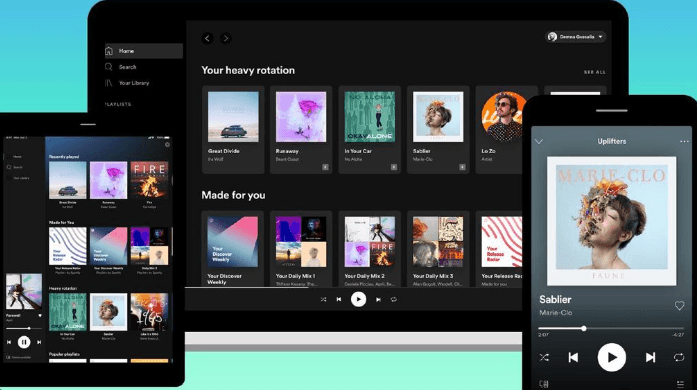This screenshot has width=697, height=390.
Task: Skip to previous track on tablet
Action: coord(8,342)
